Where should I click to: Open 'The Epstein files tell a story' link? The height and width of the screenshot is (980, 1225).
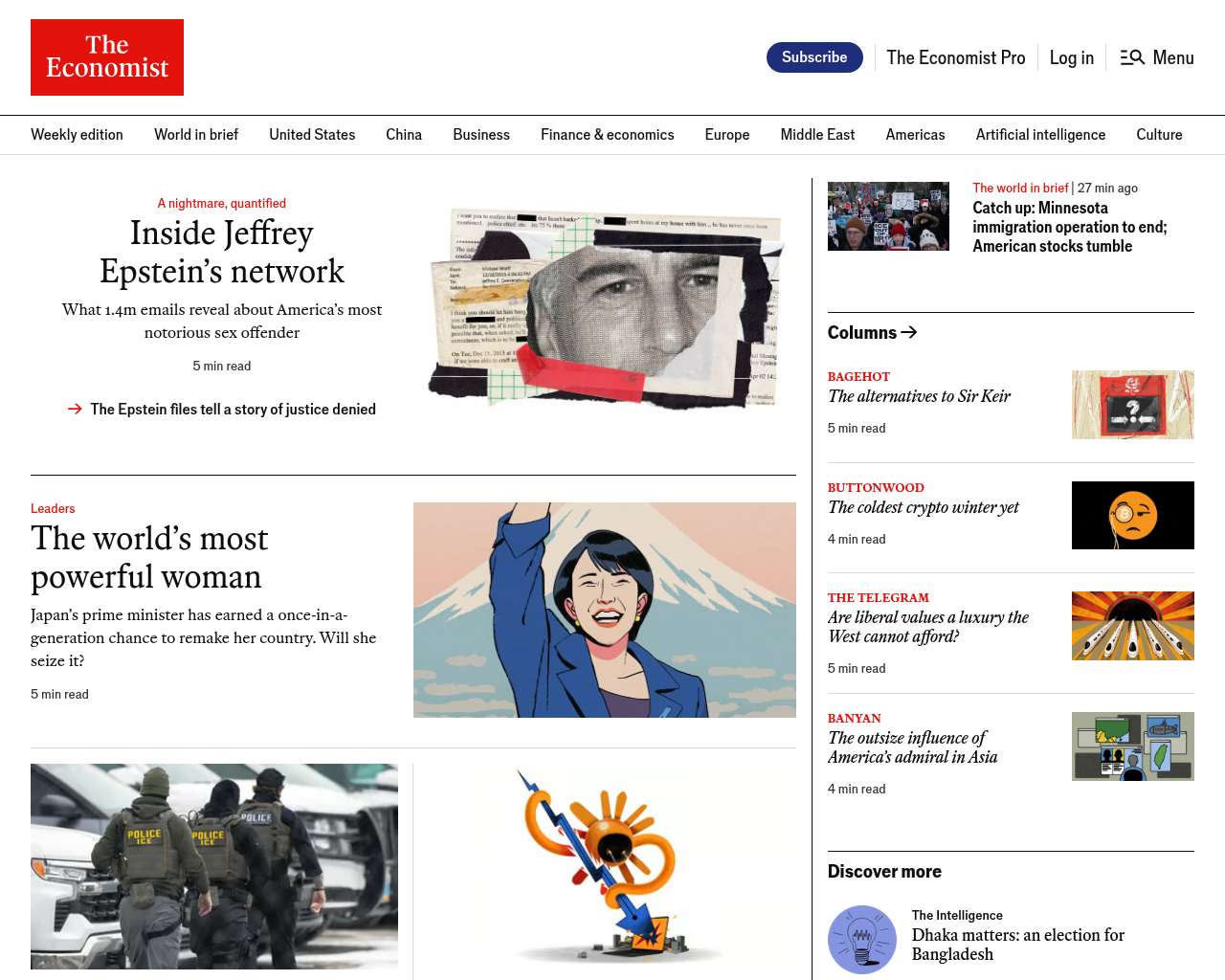pyautogui.click(x=234, y=409)
